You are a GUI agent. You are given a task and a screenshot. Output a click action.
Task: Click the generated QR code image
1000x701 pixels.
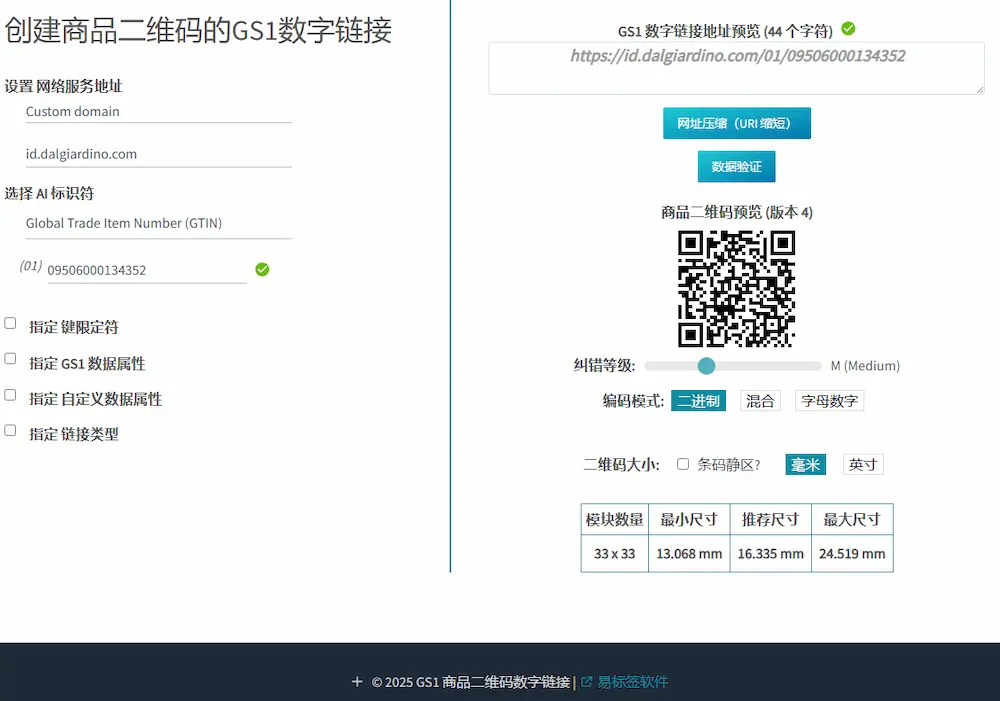(736, 288)
